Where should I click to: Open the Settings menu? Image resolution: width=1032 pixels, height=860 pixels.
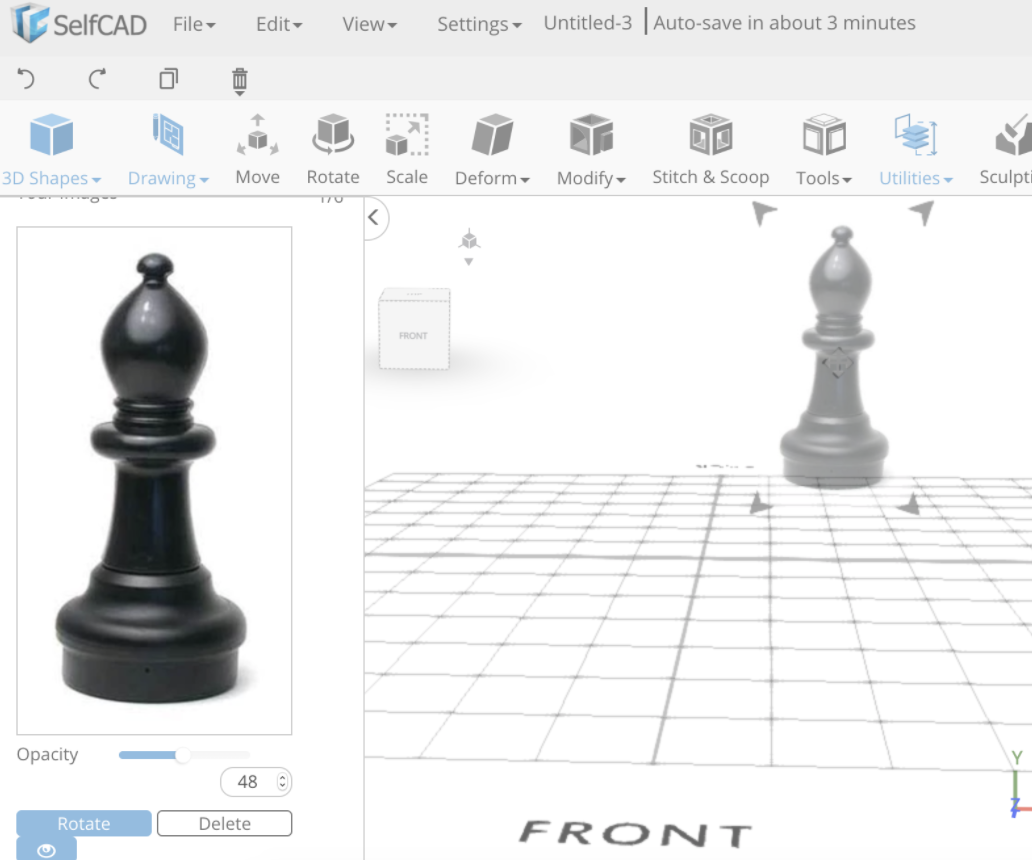click(x=478, y=23)
